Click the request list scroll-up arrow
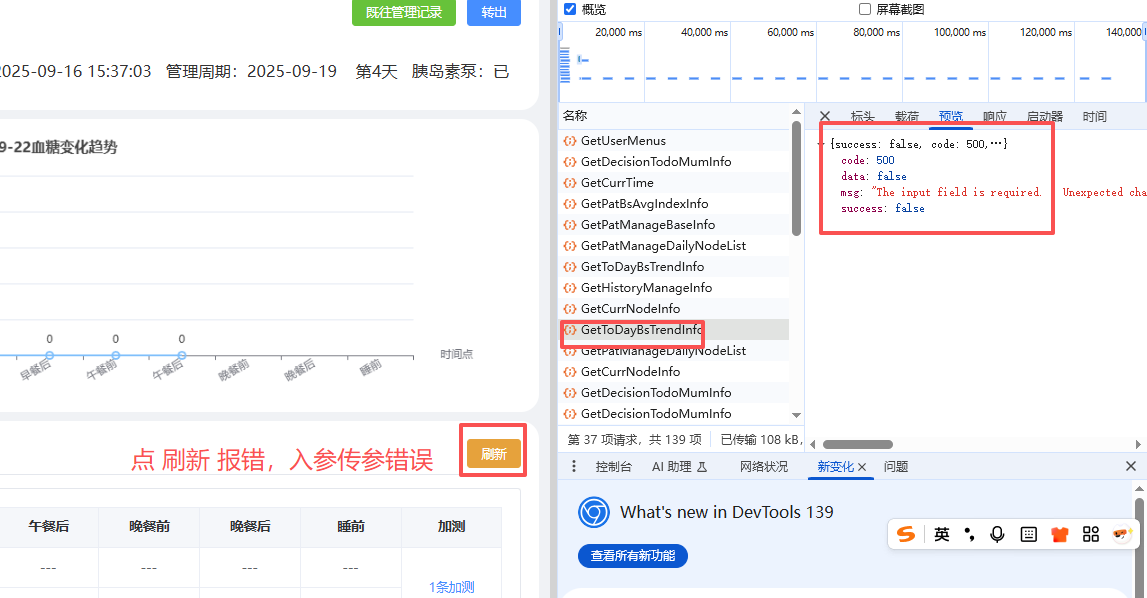1147x598 pixels. (796, 112)
